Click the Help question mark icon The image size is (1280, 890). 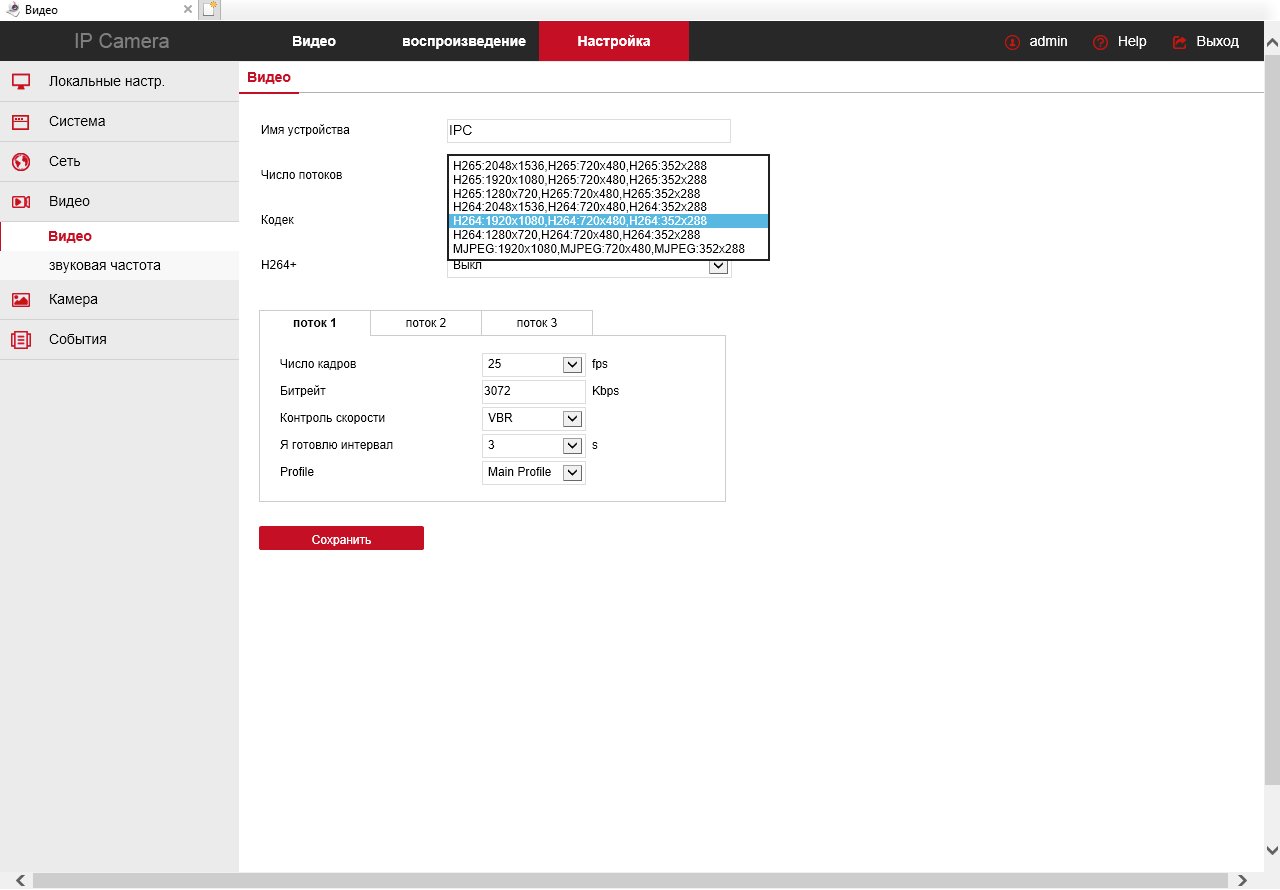1100,42
